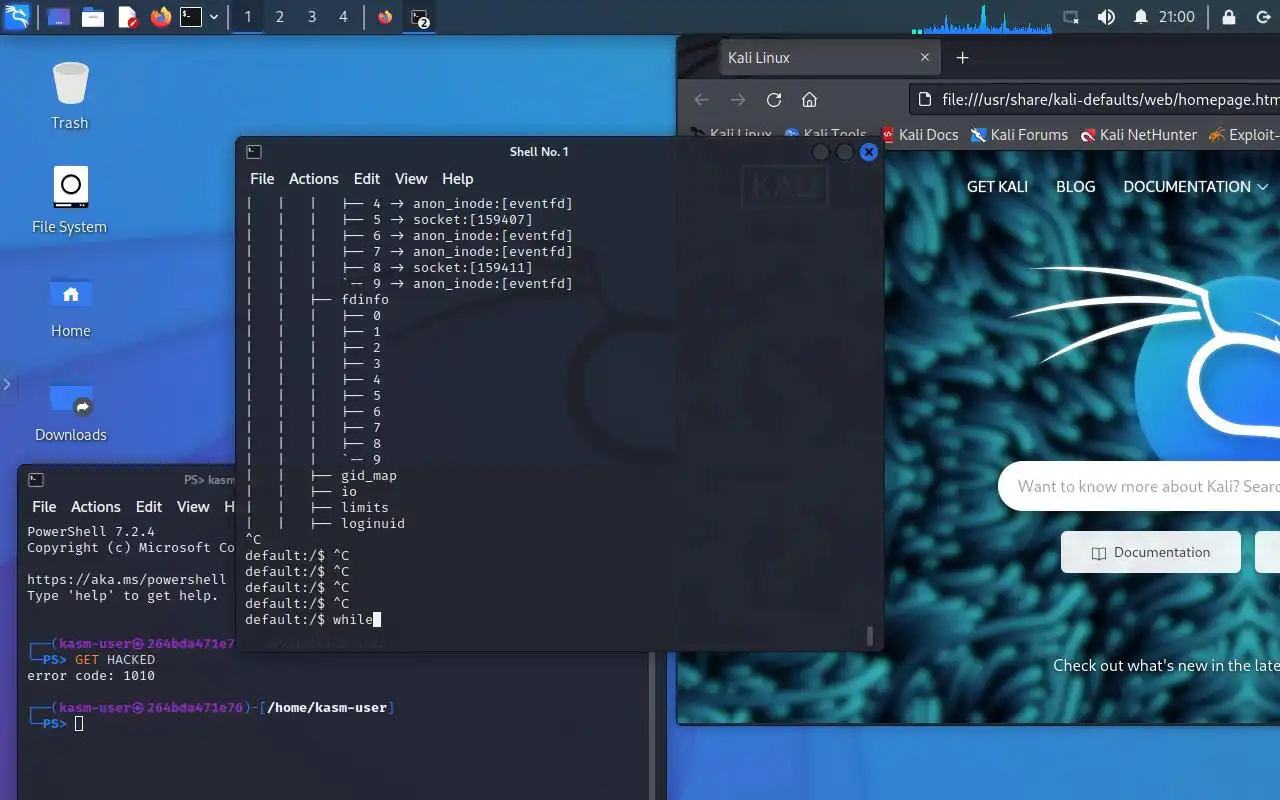Expand the left edge side panel arrow
Screen dimensions: 1280x800
(x=7, y=384)
